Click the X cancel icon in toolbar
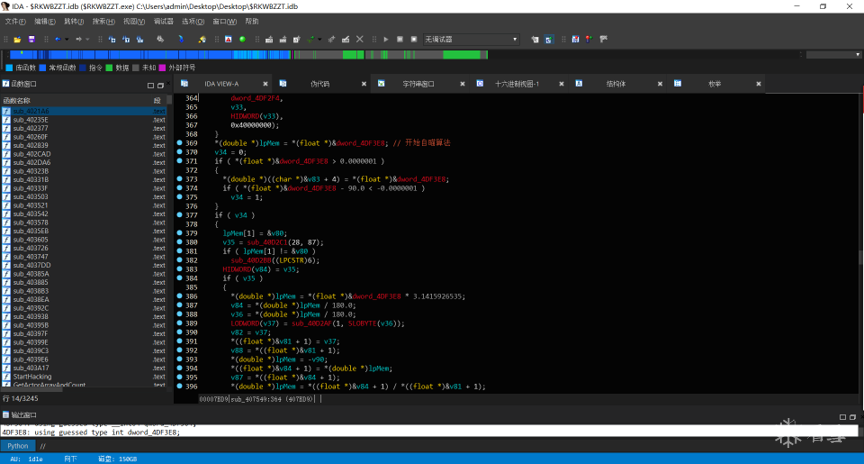This screenshot has width=864, height=464. click(x=360, y=40)
